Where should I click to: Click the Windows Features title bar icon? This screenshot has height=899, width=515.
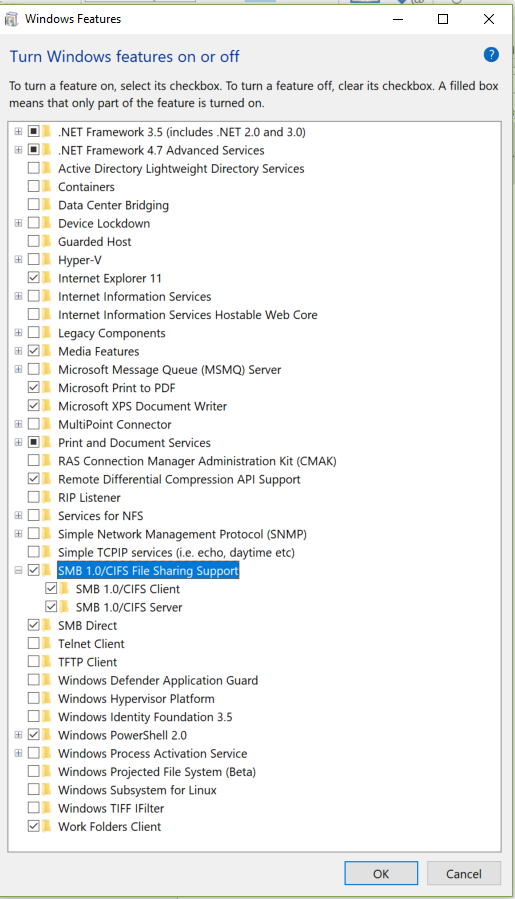pos(11,19)
